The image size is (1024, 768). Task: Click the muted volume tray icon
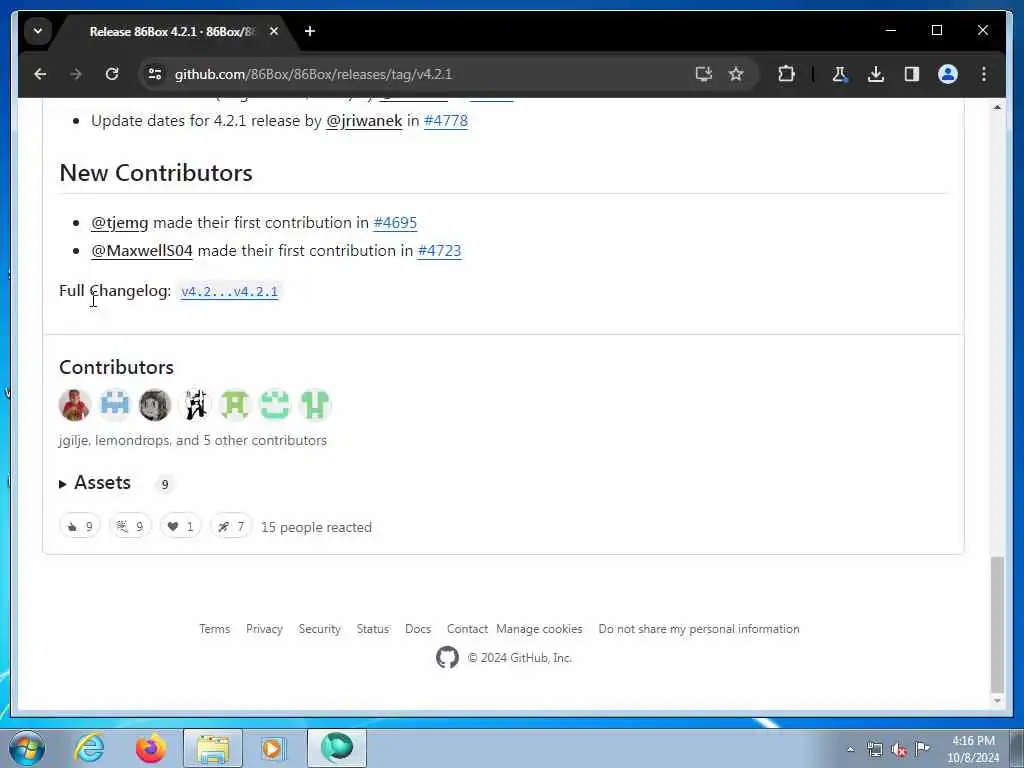(899, 750)
